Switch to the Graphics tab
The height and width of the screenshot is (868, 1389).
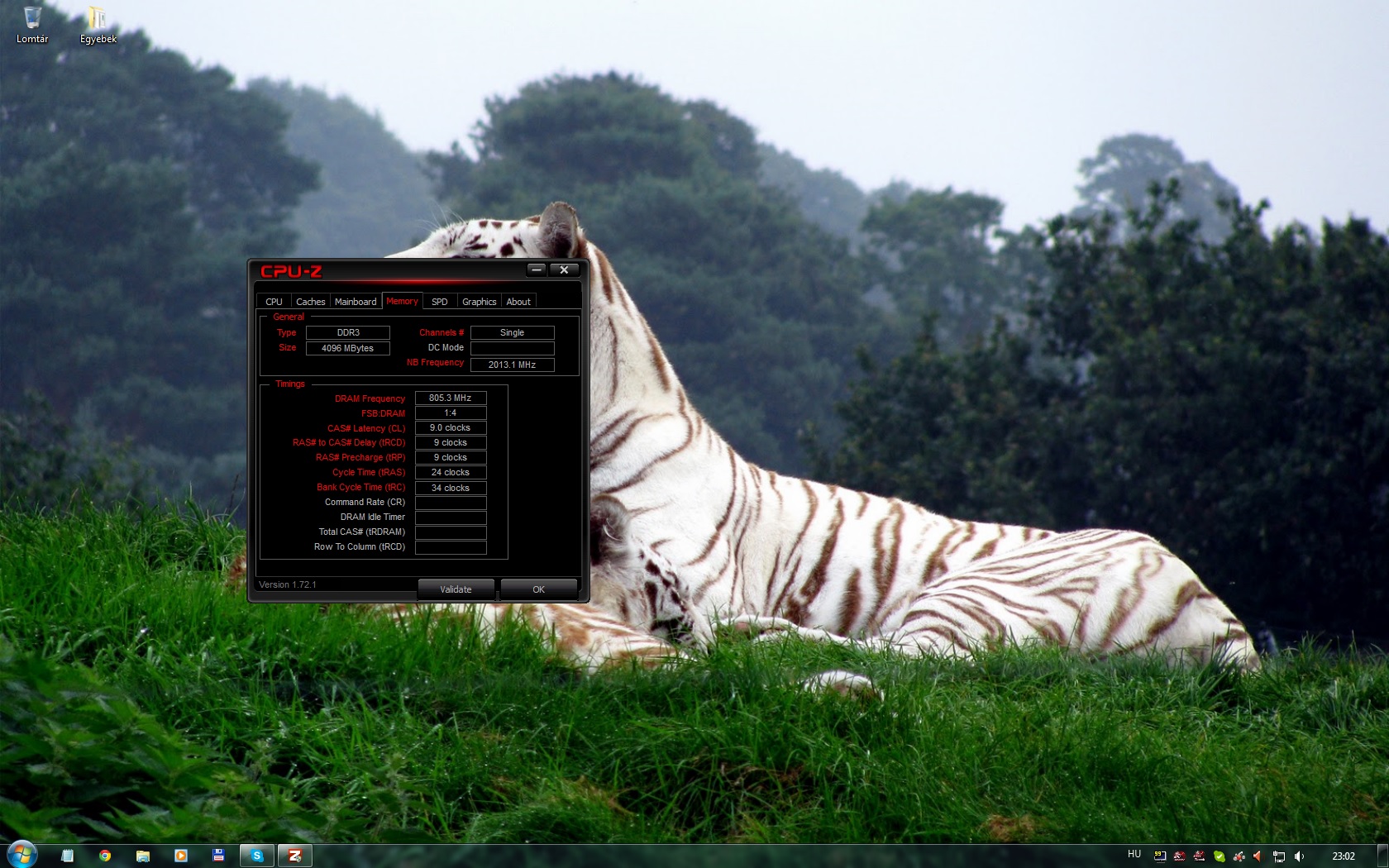point(479,302)
